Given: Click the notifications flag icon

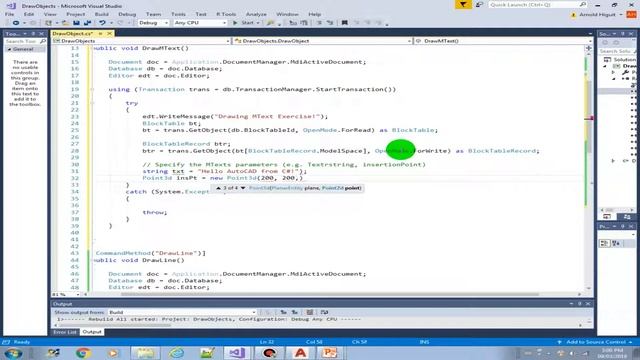Looking at the screenshot, I should [x=463, y=4].
